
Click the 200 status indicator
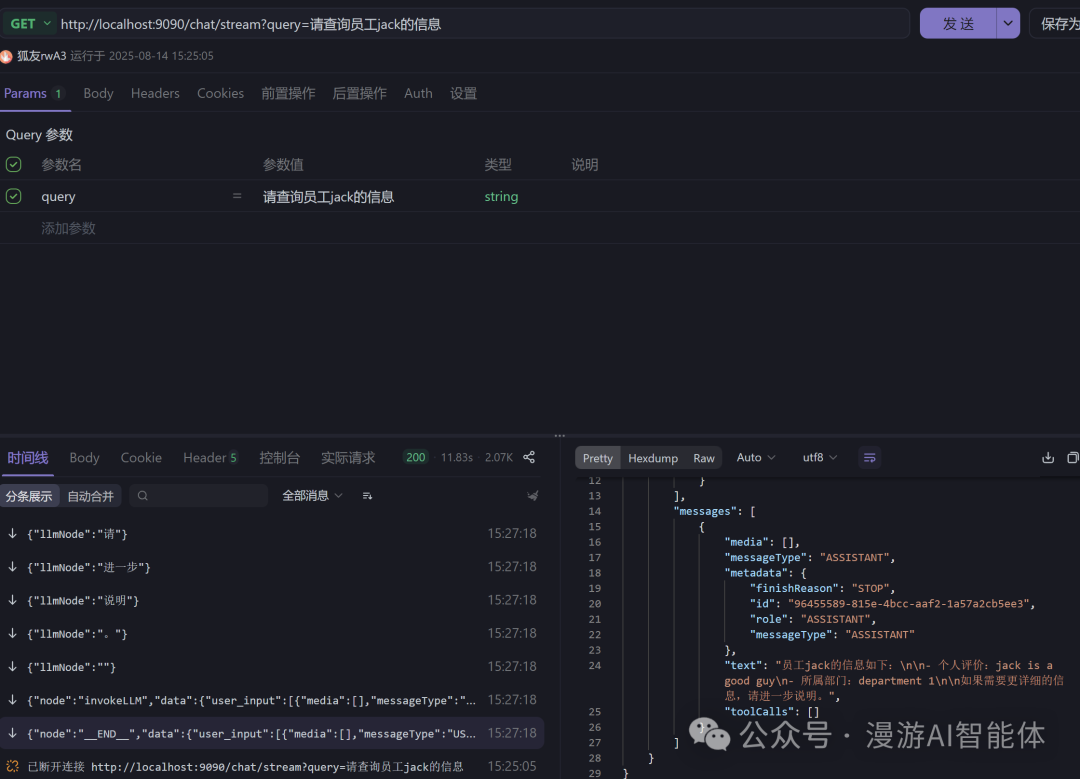point(415,457)
